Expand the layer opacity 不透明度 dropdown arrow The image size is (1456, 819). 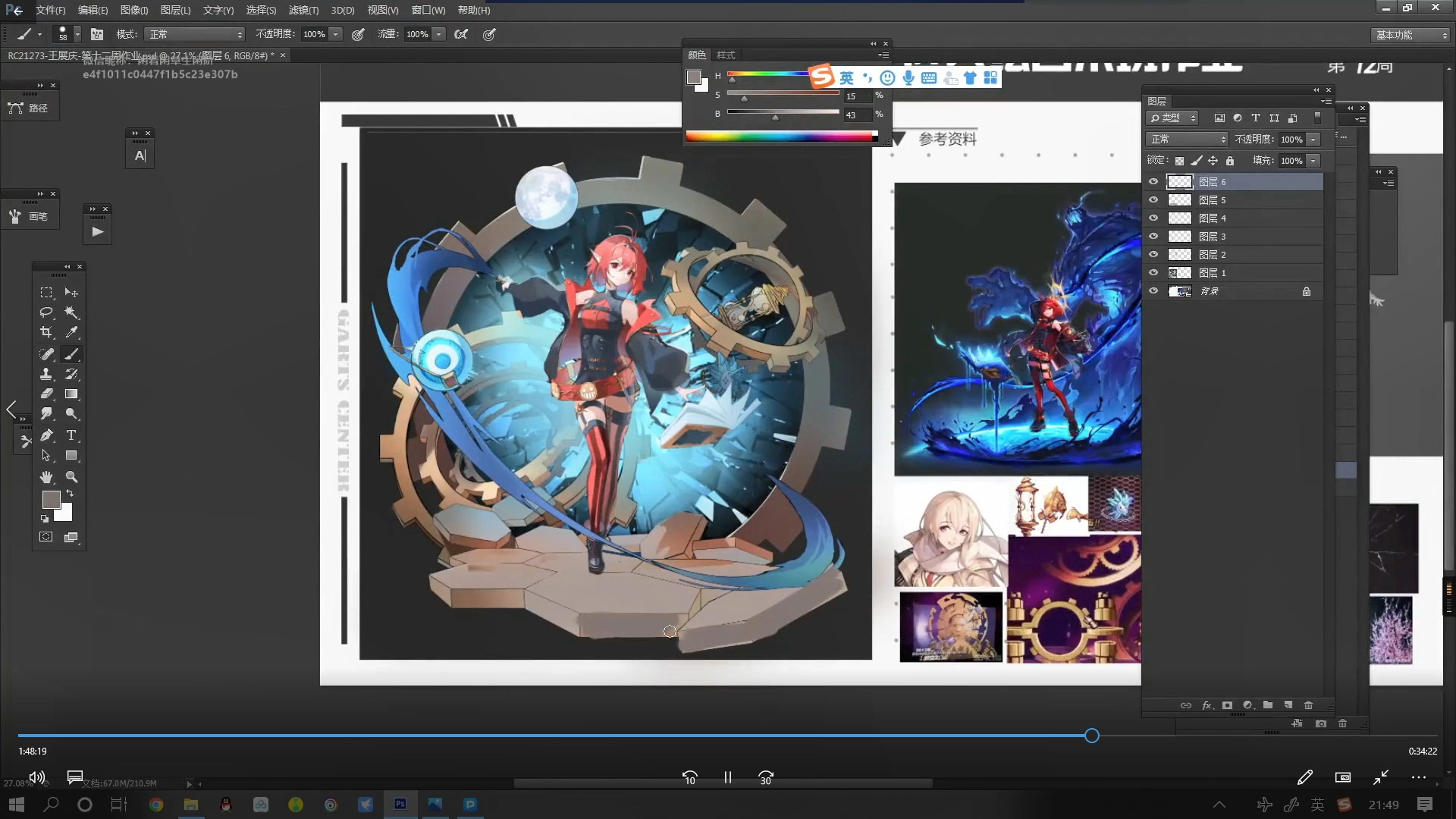(x=1313, y=140)
